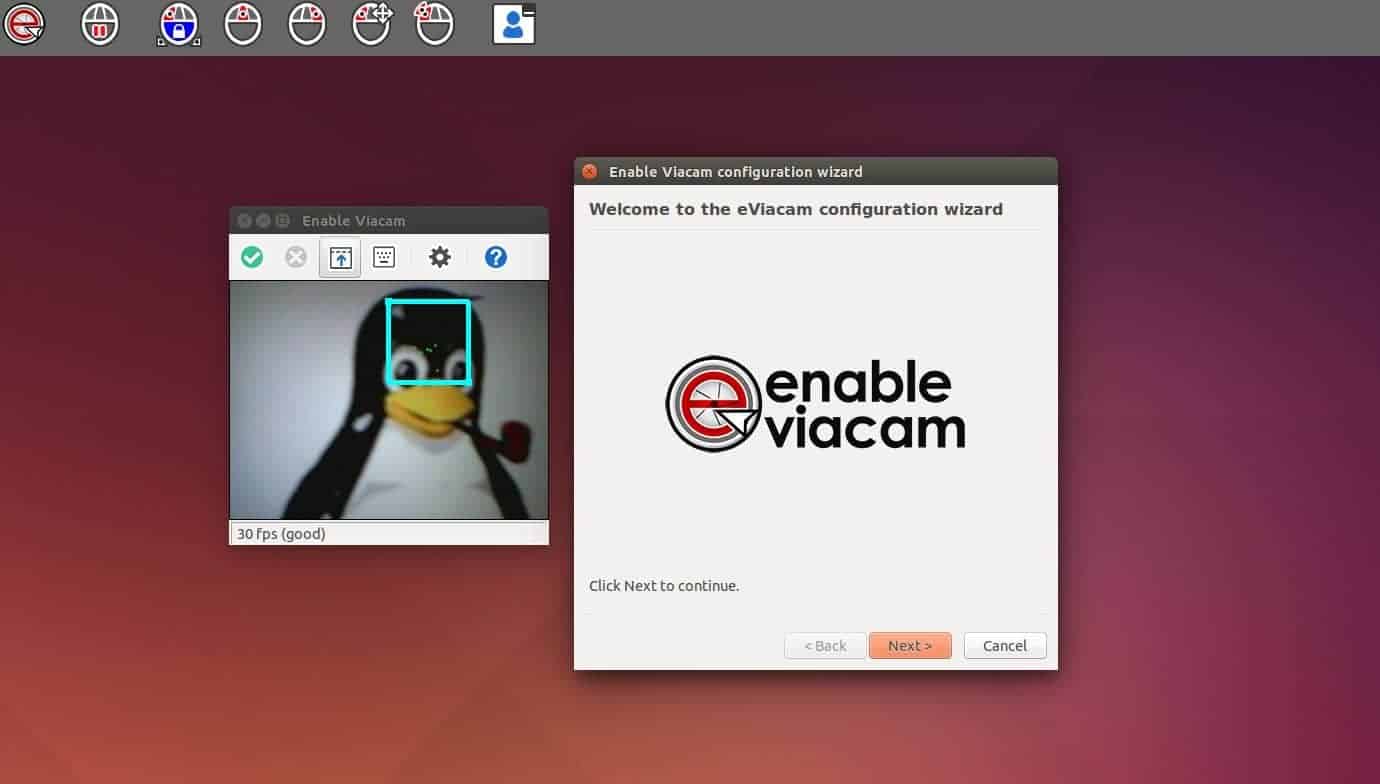Click the eViacam logo in the click bar
The image size is (1380, 784).
point(24,23)
